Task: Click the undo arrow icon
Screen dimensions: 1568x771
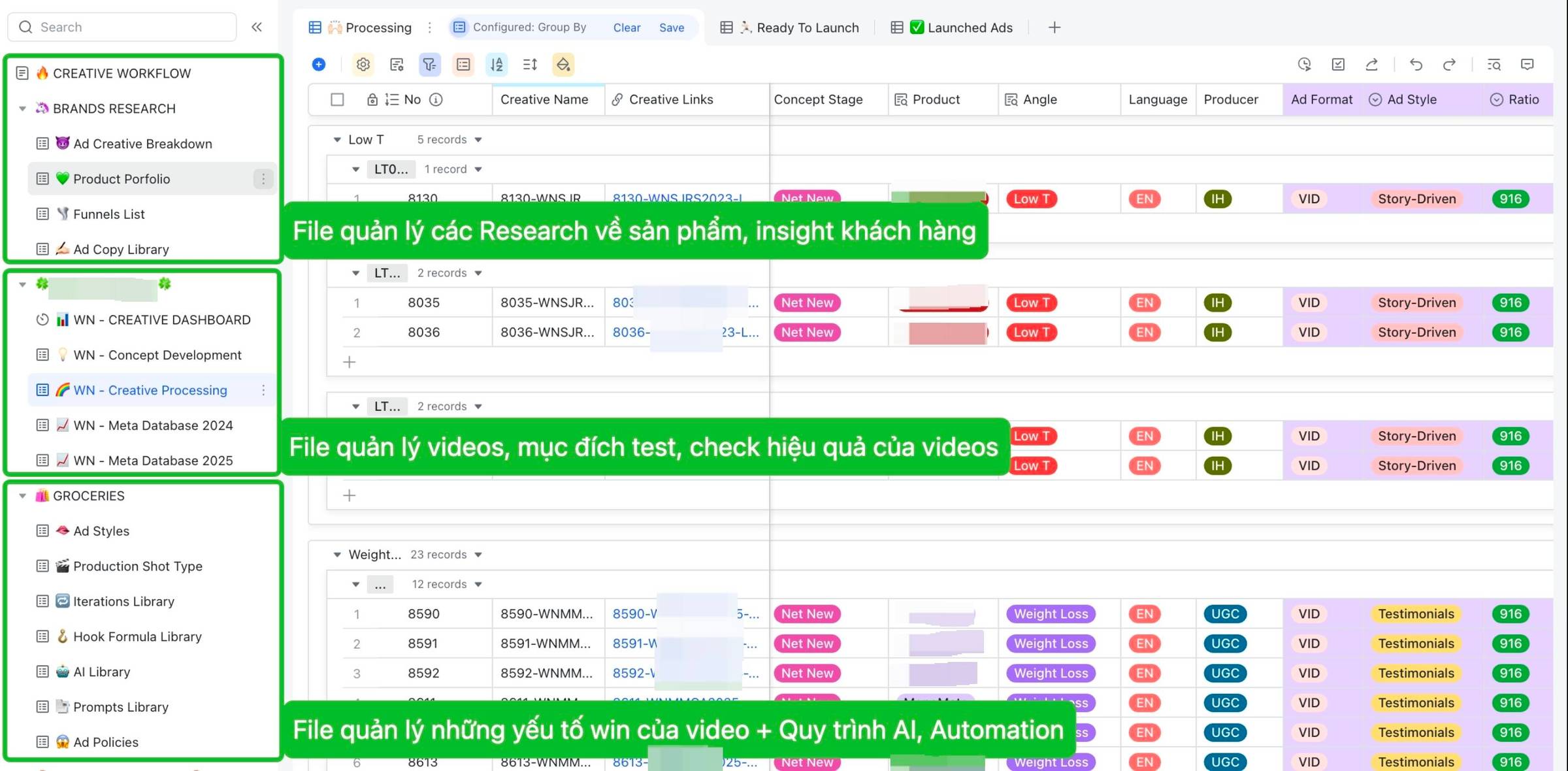Action: pyautogui.click(x=1416, y=64)
